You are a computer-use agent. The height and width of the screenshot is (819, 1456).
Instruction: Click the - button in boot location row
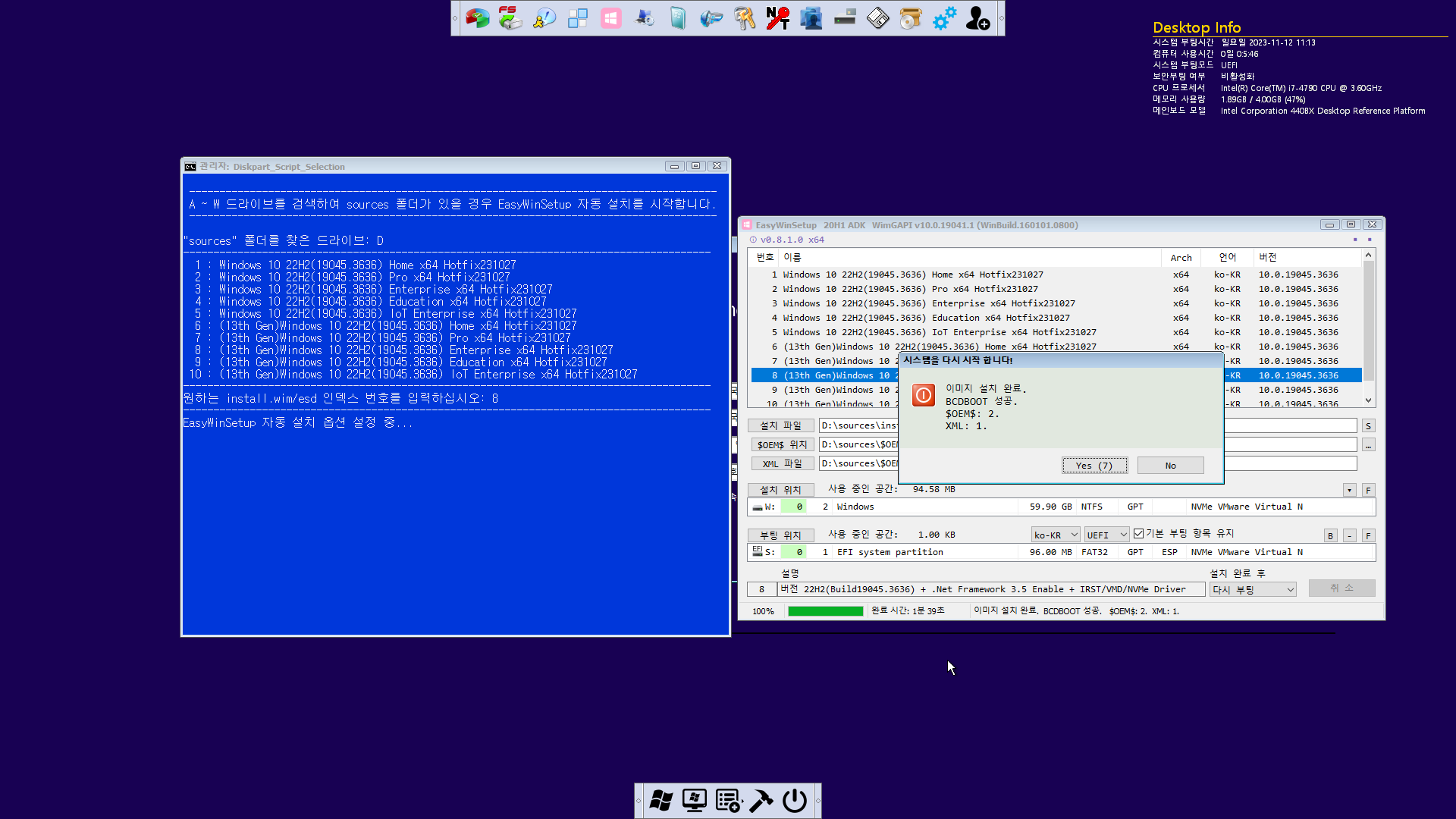[1350, 536]
